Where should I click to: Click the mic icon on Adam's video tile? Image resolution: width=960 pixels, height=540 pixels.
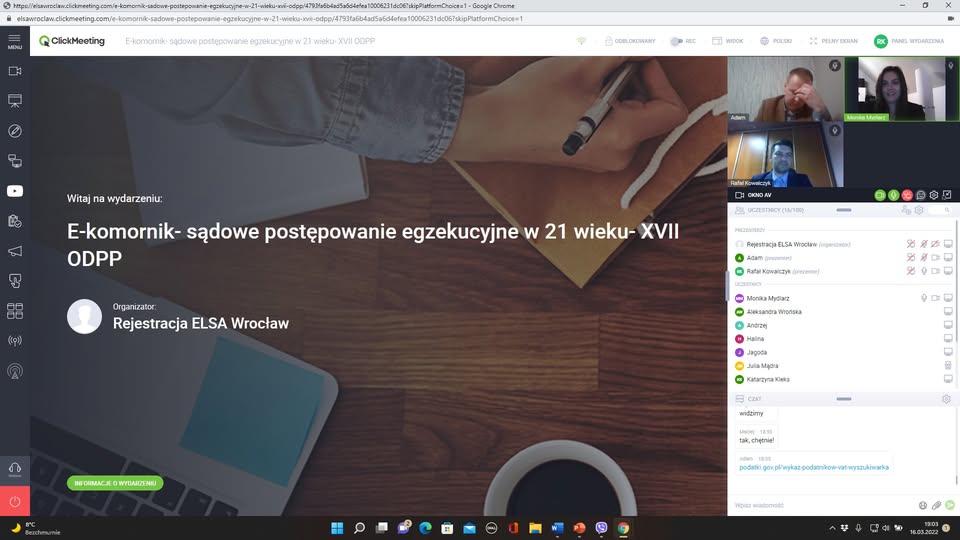(x=834, y=66)
